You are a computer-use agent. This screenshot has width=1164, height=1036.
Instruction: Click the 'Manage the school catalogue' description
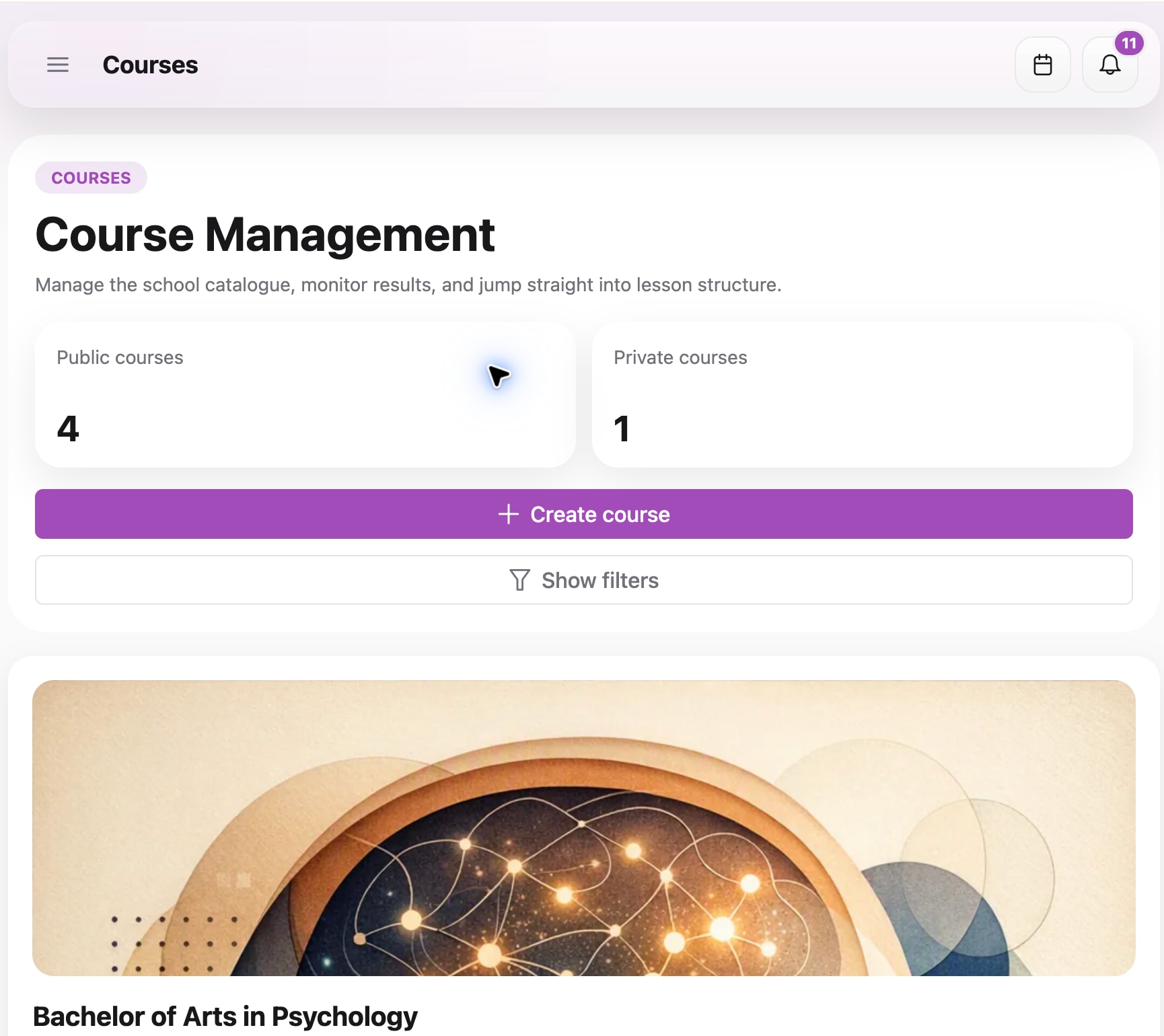tap(408, 285)
